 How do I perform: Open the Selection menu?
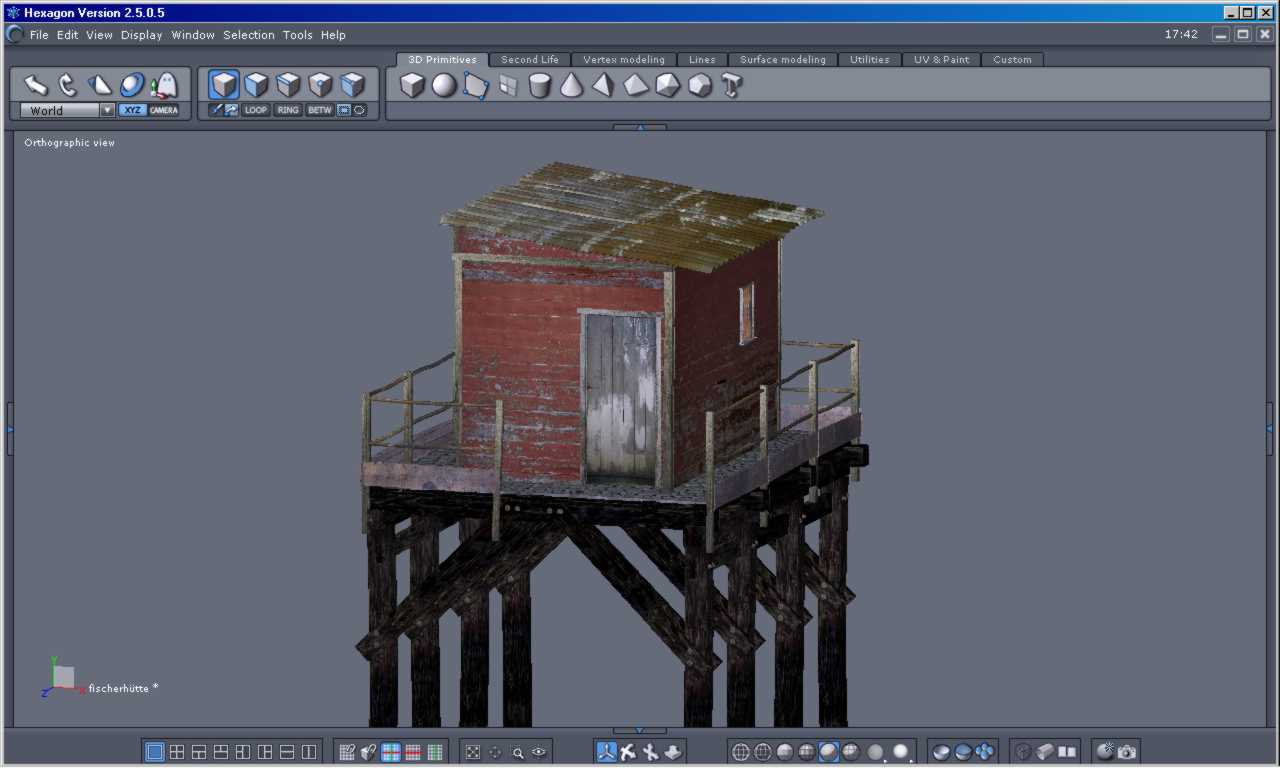point(248,35)
